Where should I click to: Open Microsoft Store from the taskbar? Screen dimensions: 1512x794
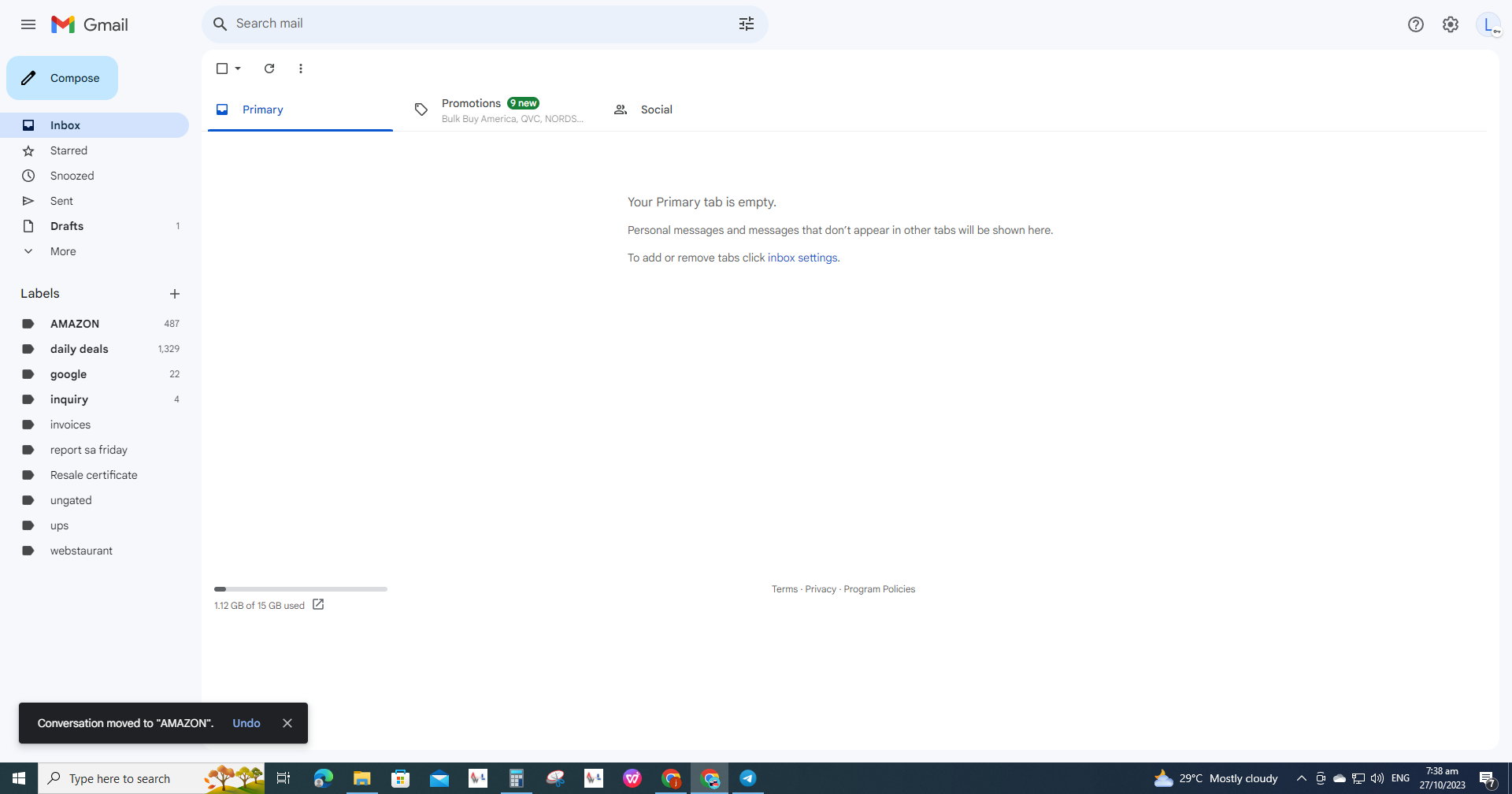point(400,778)
